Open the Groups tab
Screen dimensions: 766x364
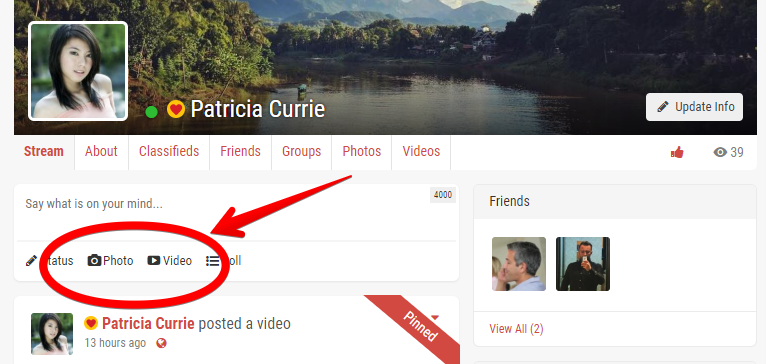301,151
